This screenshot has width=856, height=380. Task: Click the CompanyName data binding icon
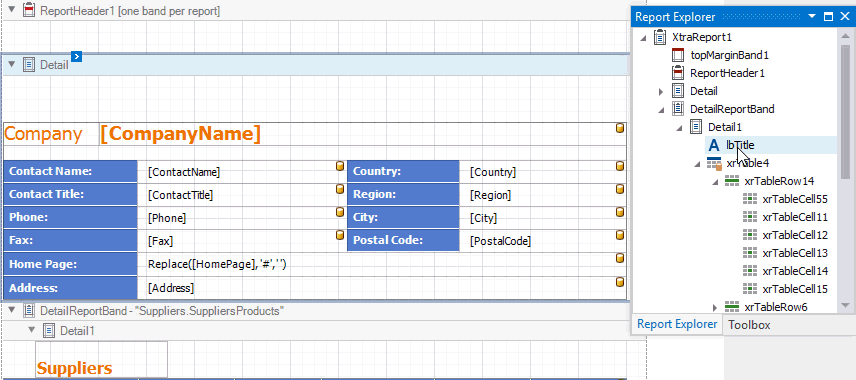[x=620, y=128]
